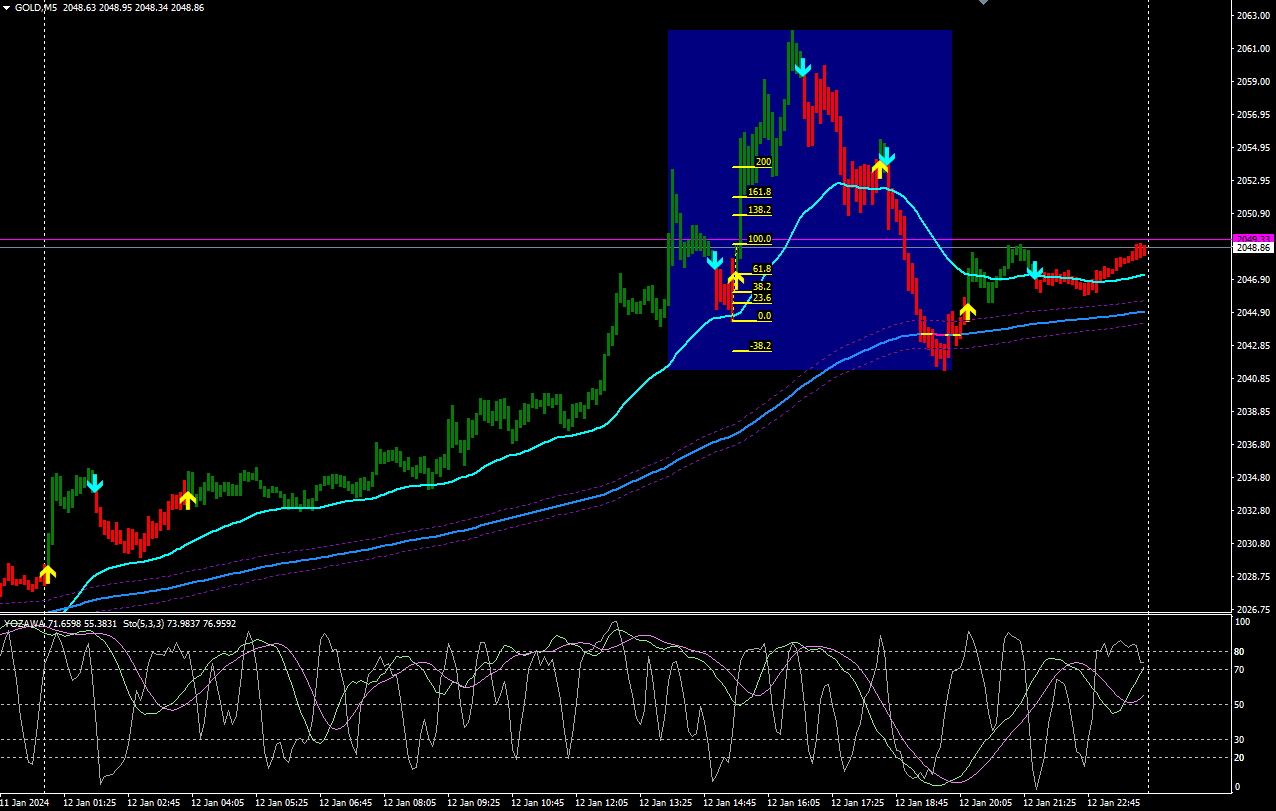Click the Fibonacci 100.0 level label

[x=759, y=239]
